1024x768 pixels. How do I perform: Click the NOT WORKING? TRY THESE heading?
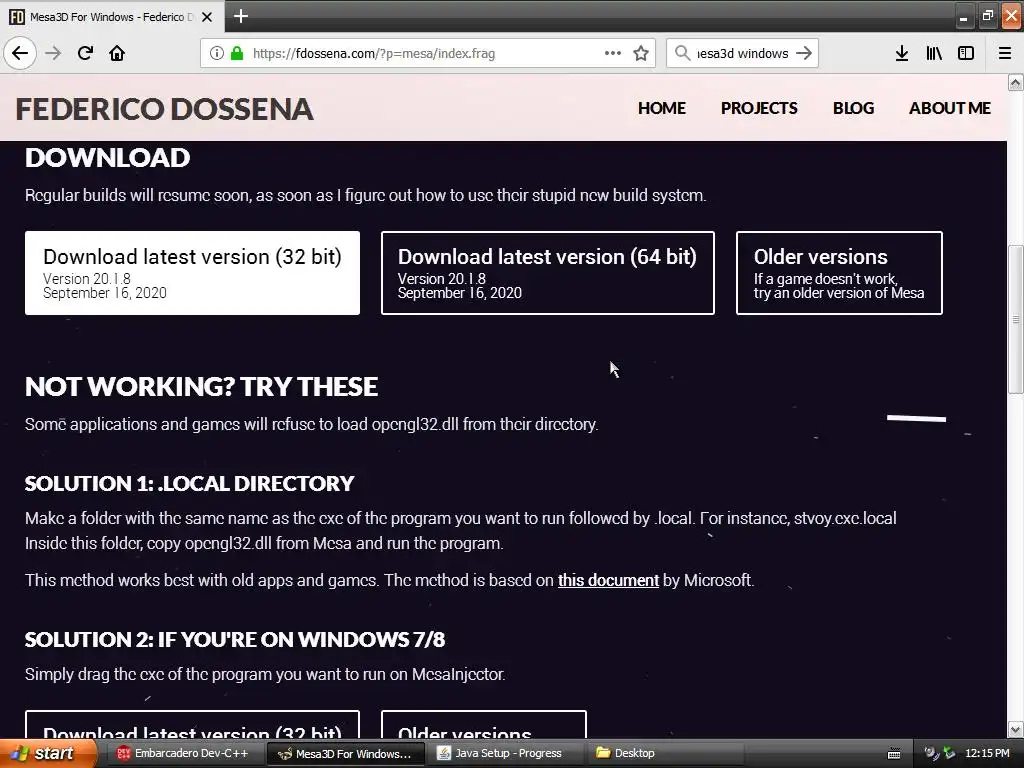(x=201, y=387)
